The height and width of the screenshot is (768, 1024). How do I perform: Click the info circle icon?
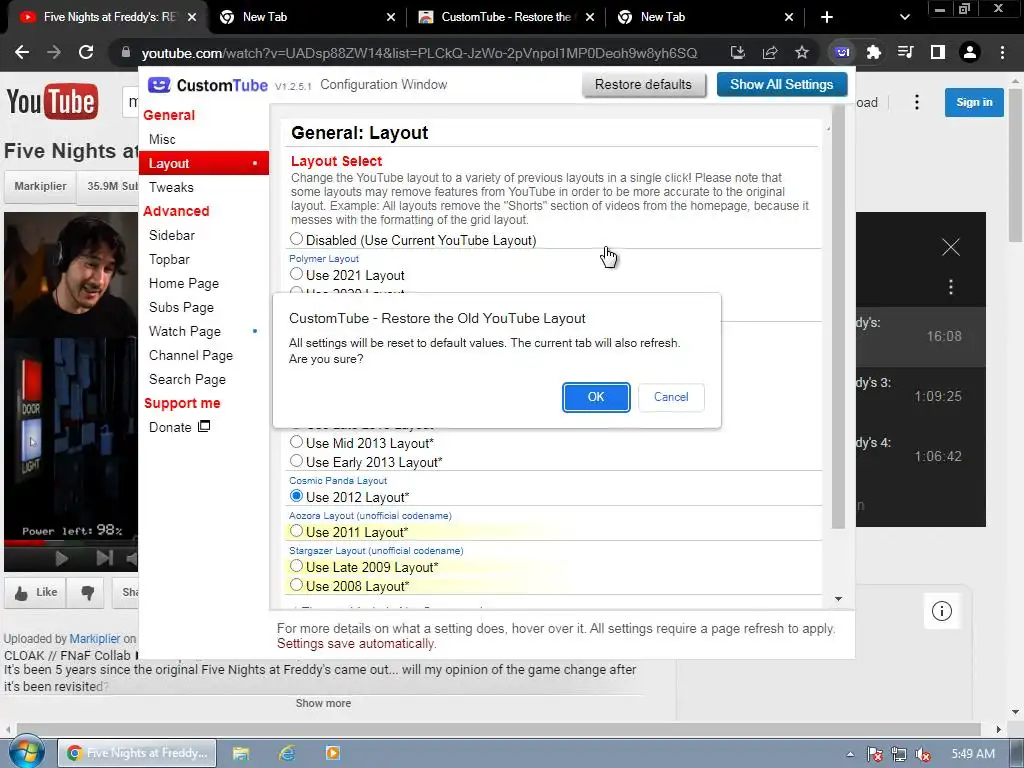[x=942, y=611]
